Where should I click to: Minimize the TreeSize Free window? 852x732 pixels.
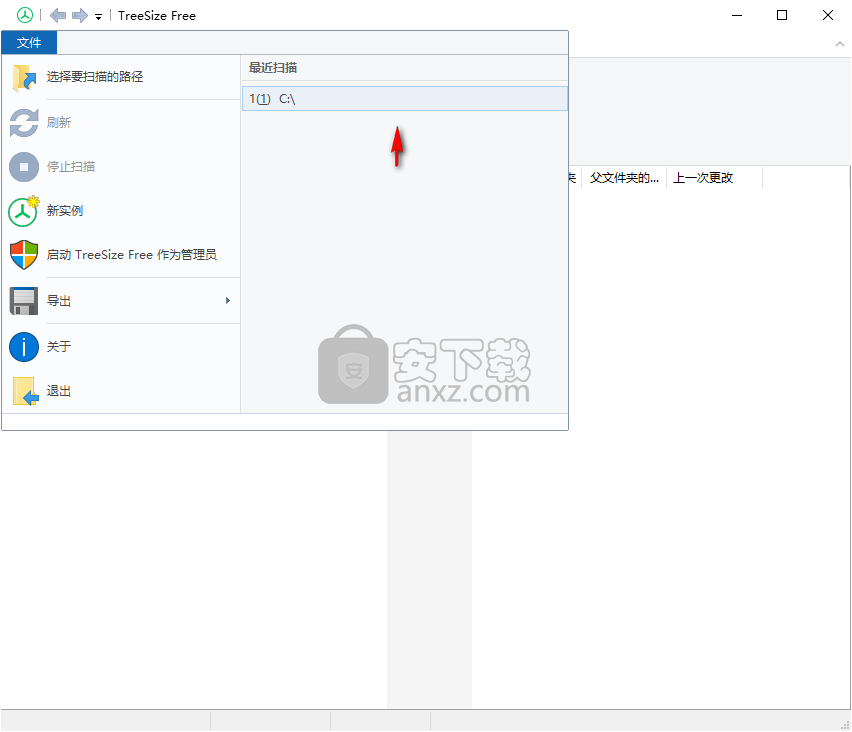737,15
